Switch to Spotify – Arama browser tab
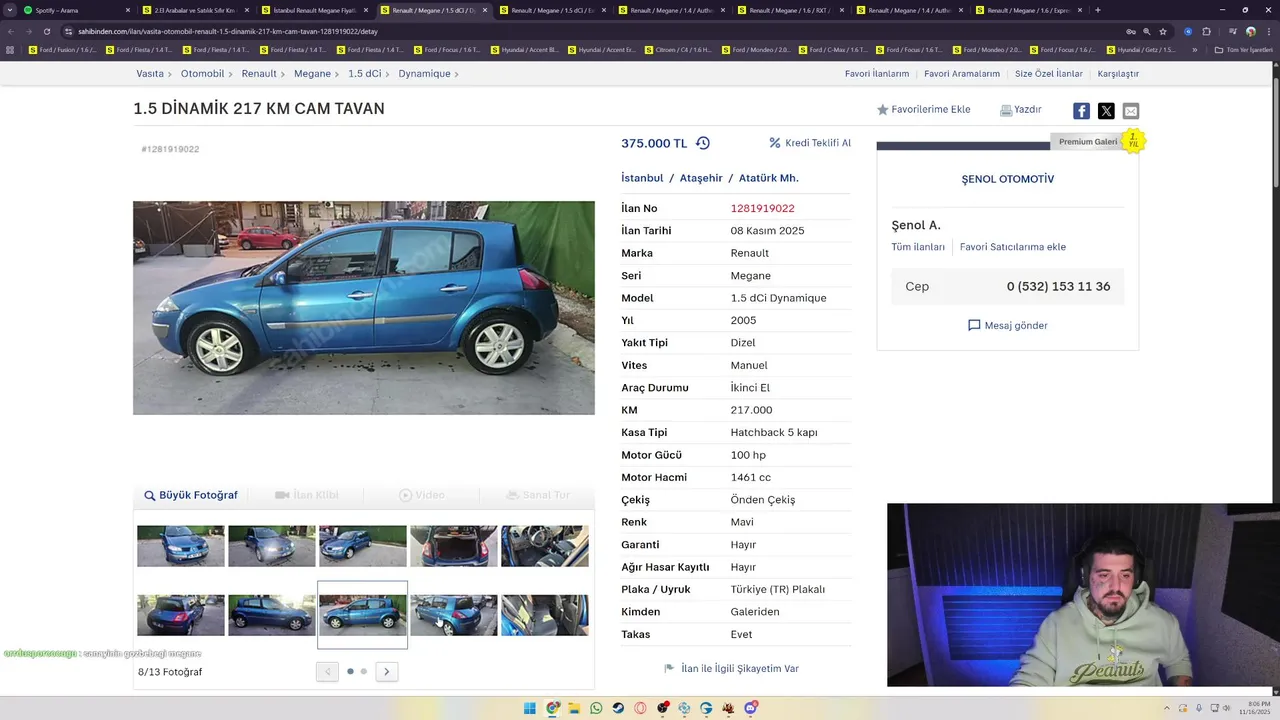Image resolution: width=1280 pixels, height=720 pixels. pyautogui.click(x=75, y=10)
